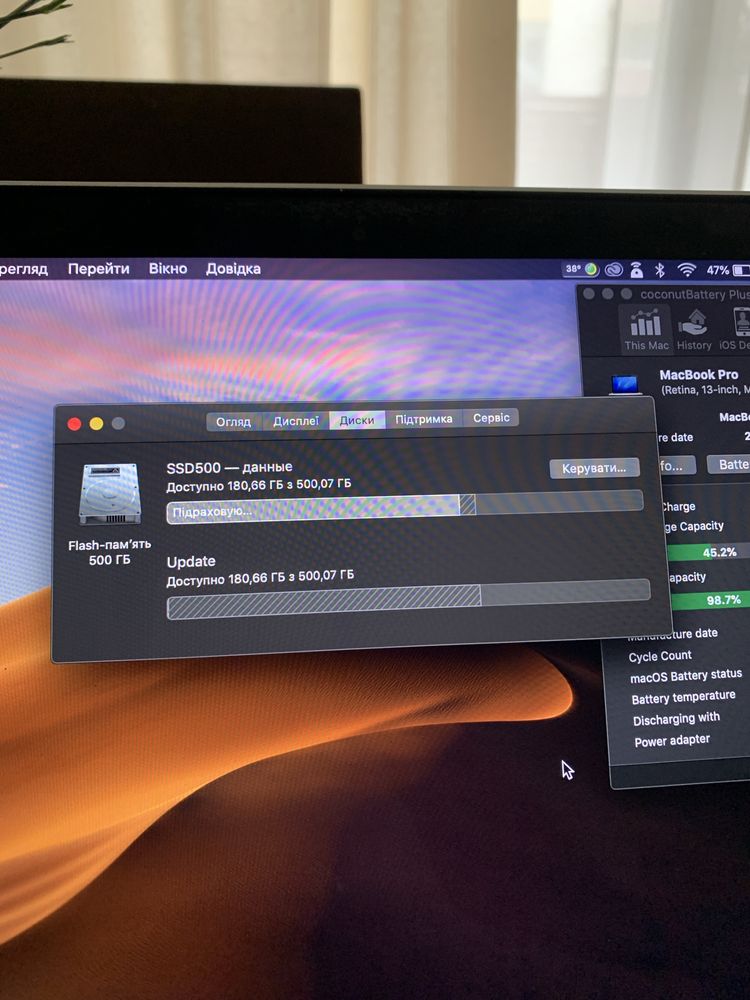This screenshot has width=750, height=1000.
Task: Open the Сервіс tab
Action: [491, 418]
